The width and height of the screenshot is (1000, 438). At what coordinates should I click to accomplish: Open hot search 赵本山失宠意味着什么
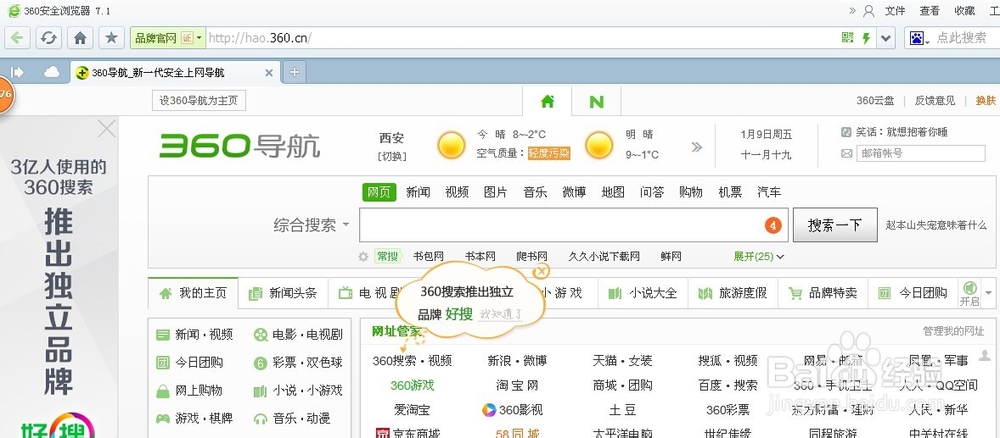(x=936, y=225)
